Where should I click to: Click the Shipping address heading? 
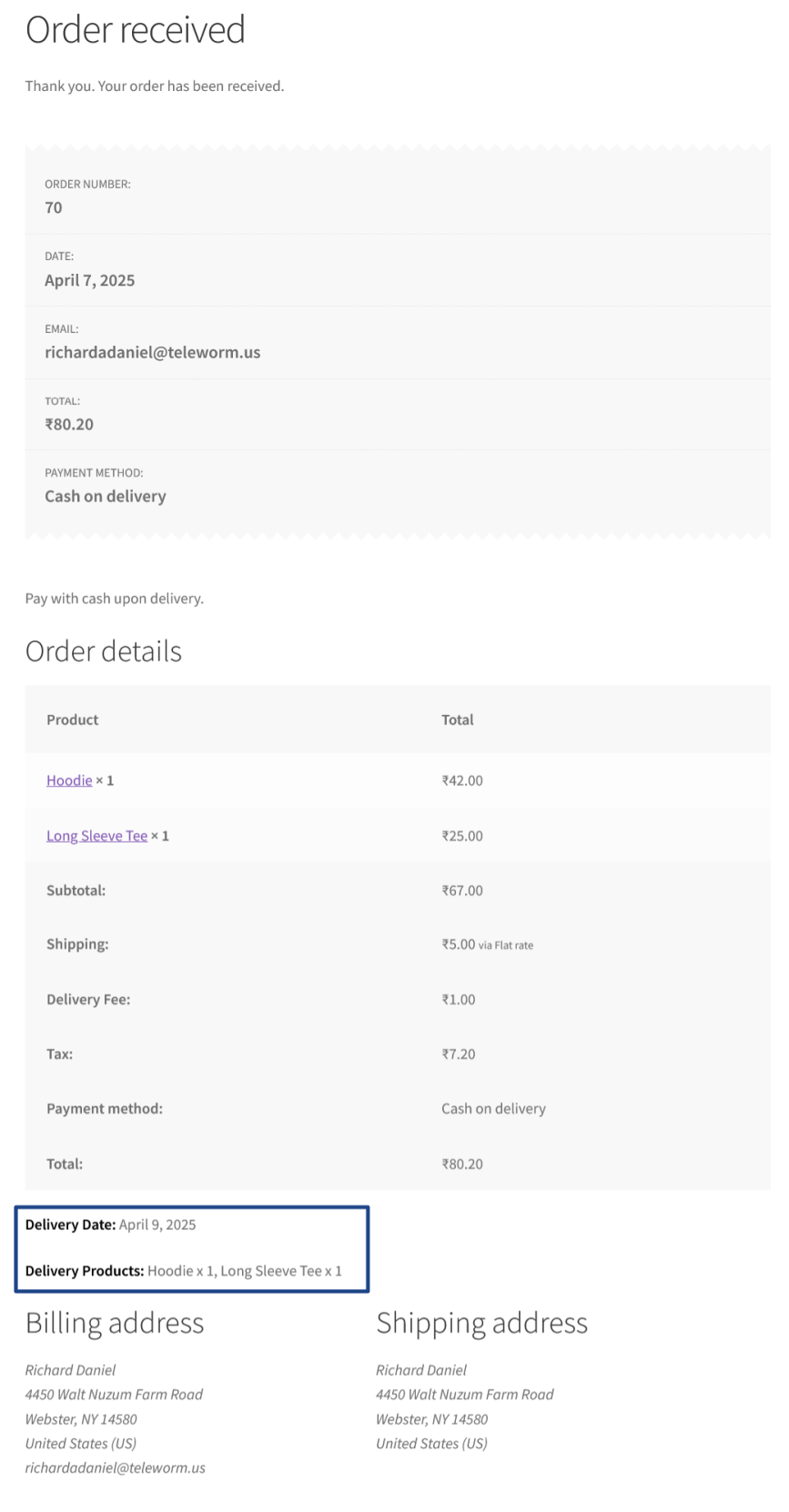pyautogui.click(x=481, y=1323)
